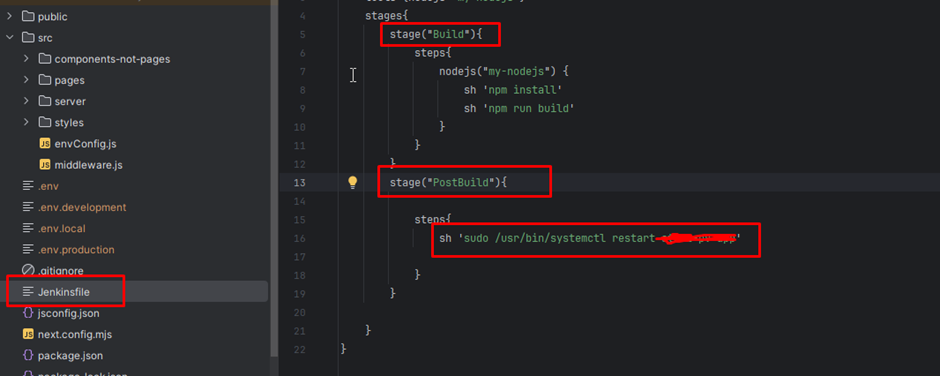The height and width of the screenshot is (376, 940).
Task: Click the package.json braces icon
Action: [28, 356]
